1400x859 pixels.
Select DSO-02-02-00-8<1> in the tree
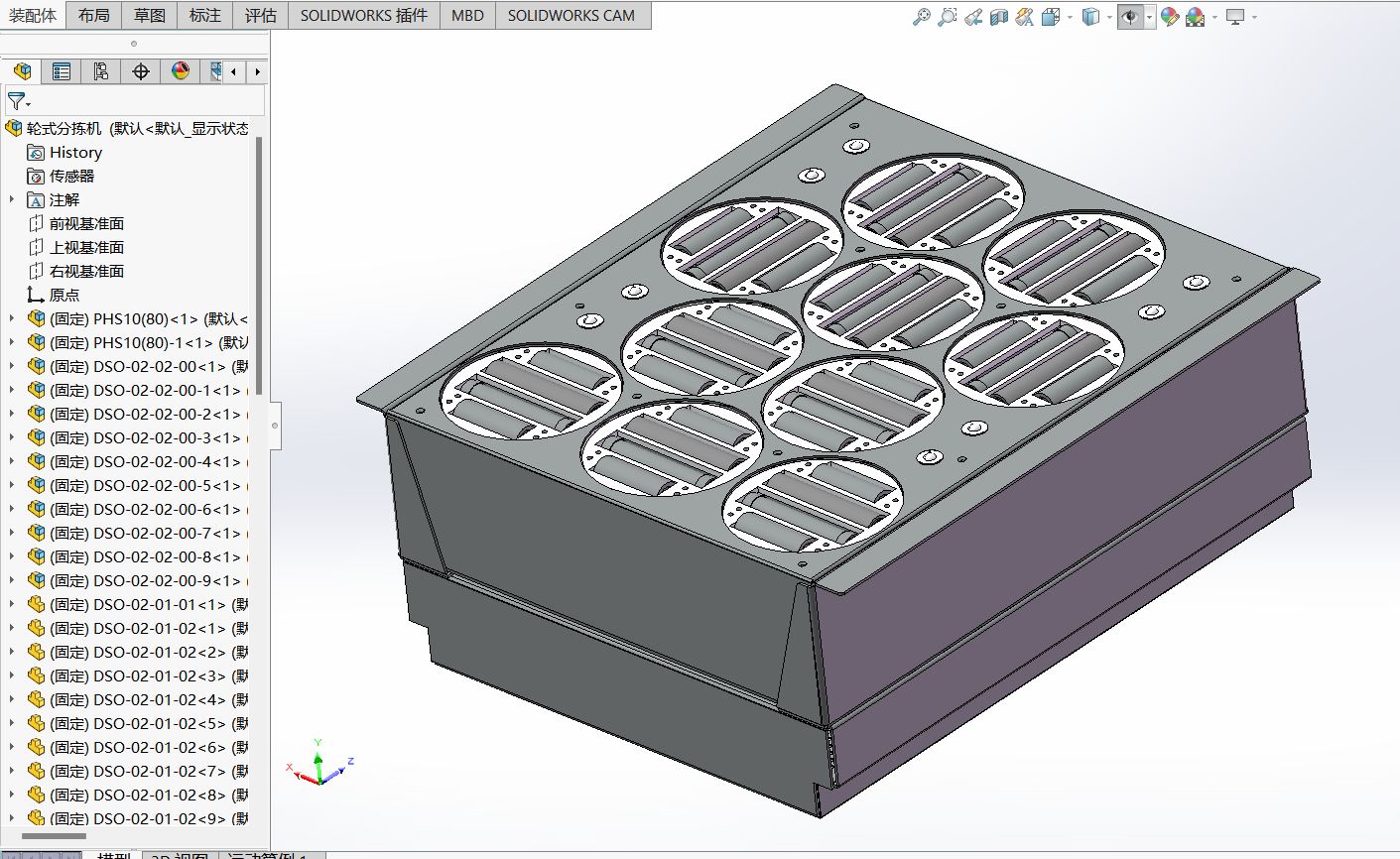[x=137, y=556]
